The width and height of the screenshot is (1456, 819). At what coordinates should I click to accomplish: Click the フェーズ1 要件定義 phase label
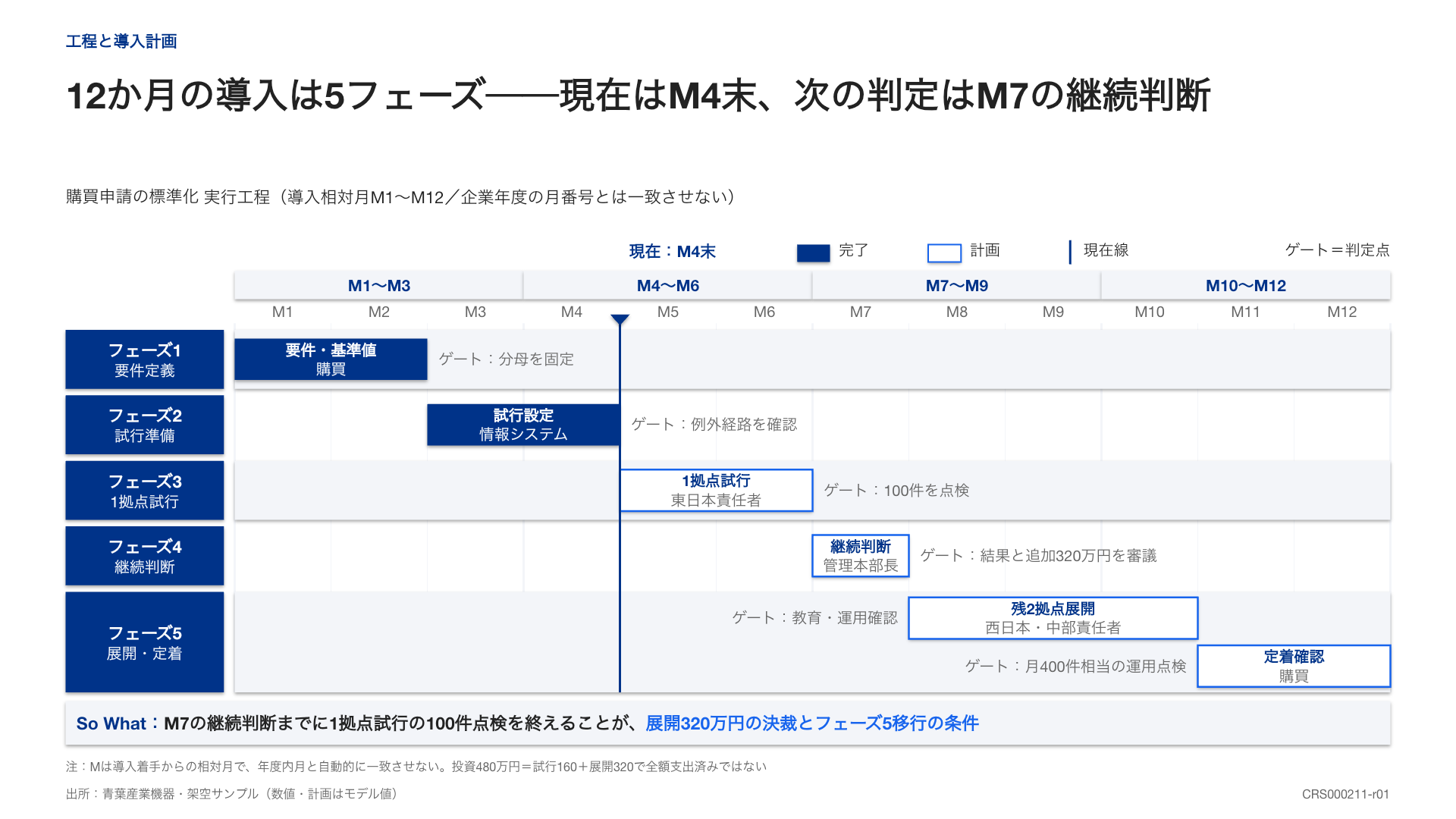tap(144, 359)
